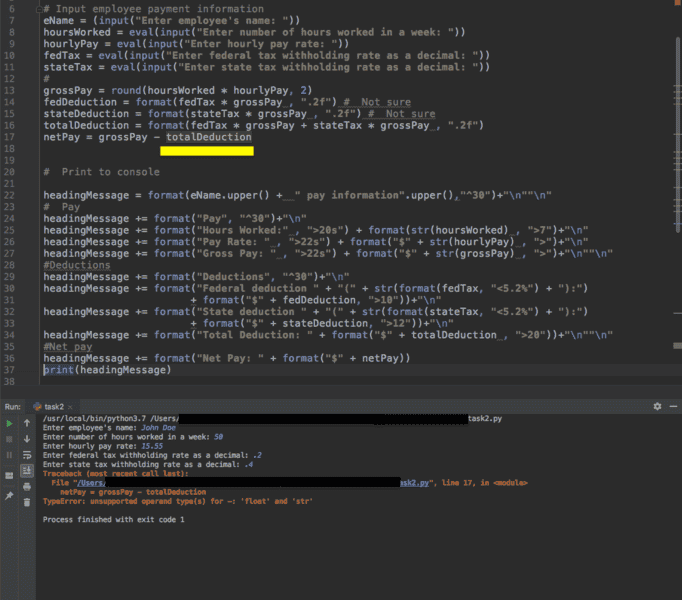Viewport: 682px width, 600px height.
Task: Click the Stop process icon in Run panel
Action: point(9,439)
